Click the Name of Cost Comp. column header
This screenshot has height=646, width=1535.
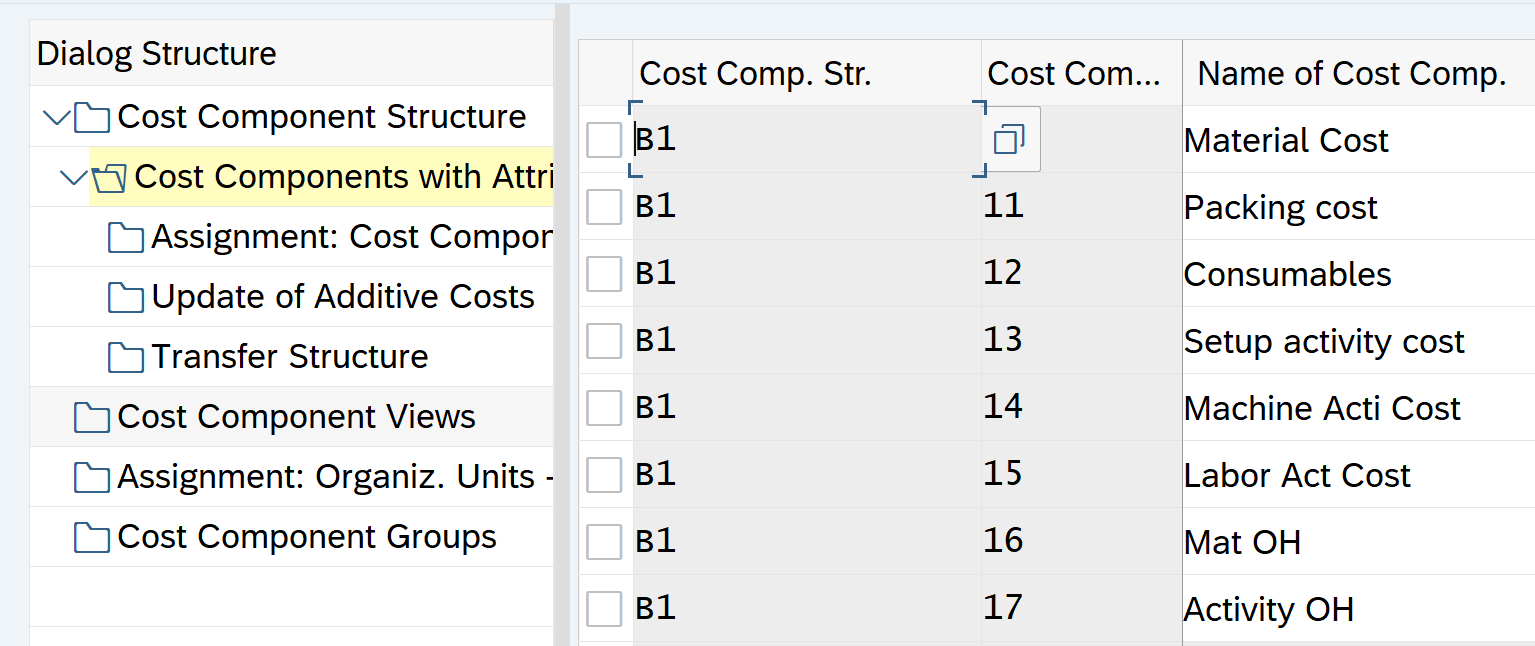(1351, 73)
